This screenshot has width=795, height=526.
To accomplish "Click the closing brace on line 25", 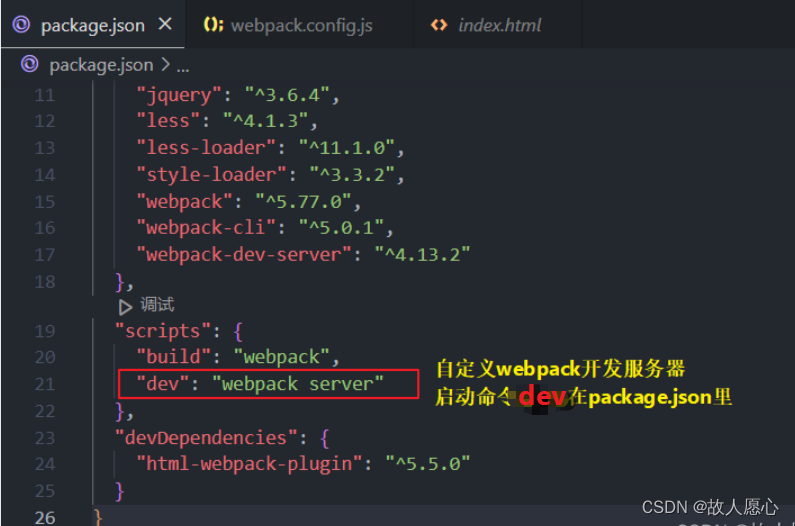I will [x=120, y=491].
